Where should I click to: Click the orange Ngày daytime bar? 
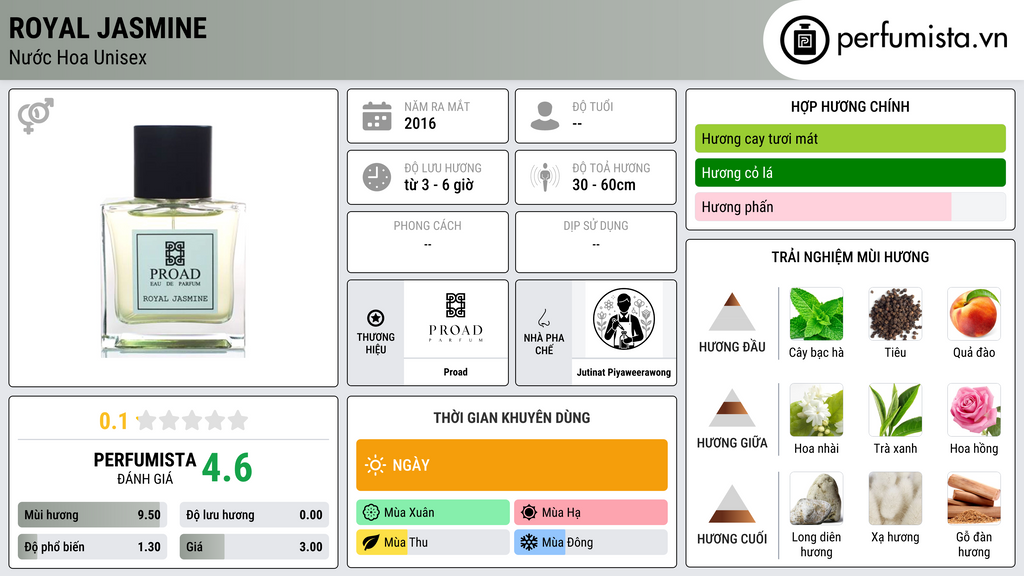pyautogui.click(x=512, y=465)
